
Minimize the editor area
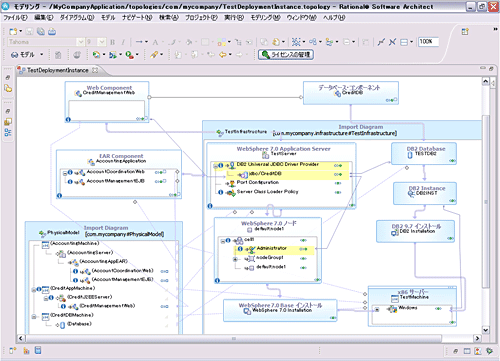(x=483, y=68)
